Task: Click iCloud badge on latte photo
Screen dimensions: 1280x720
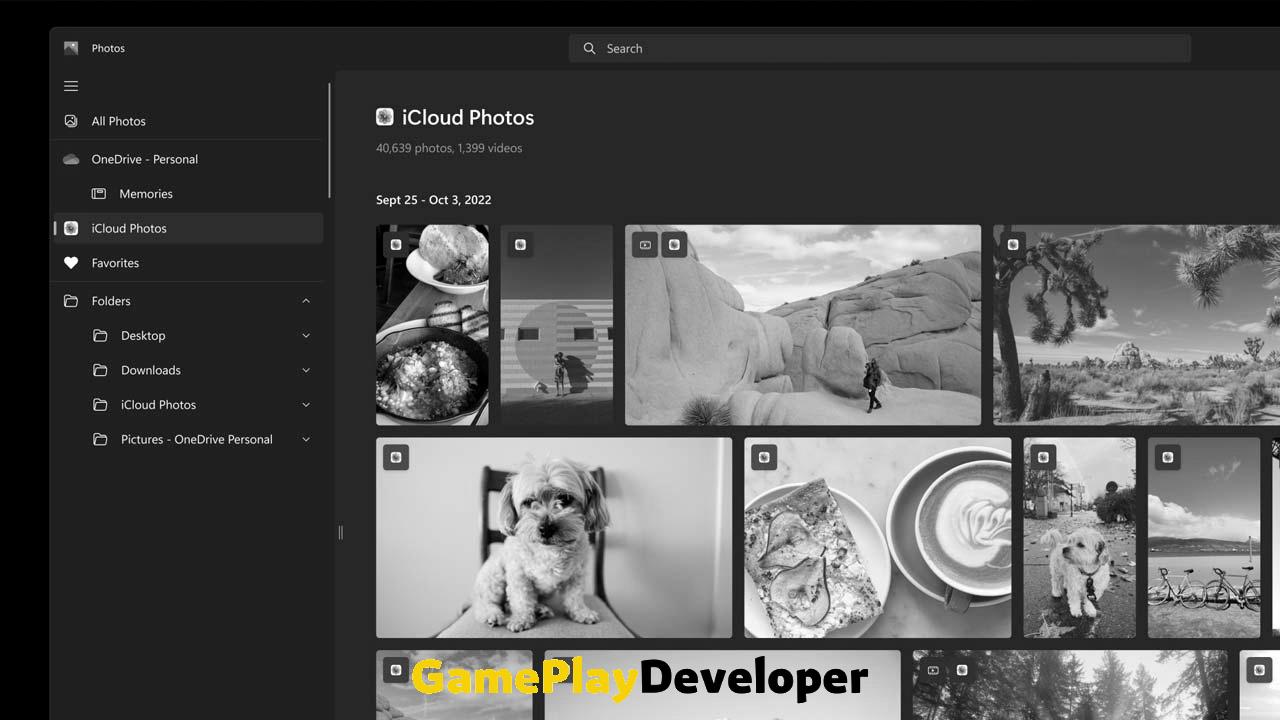Action: tap(764, 458)
